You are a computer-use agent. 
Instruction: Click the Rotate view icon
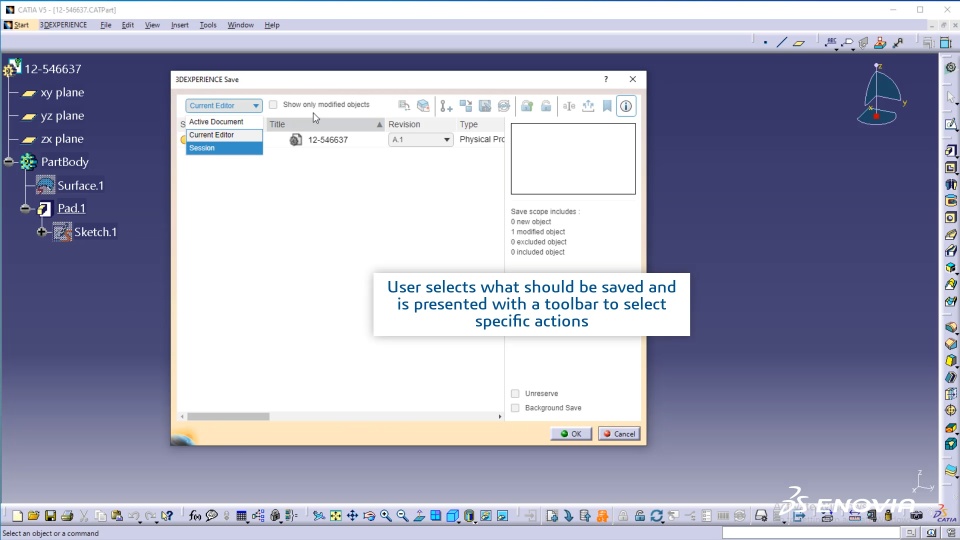(x=369, y=516)
